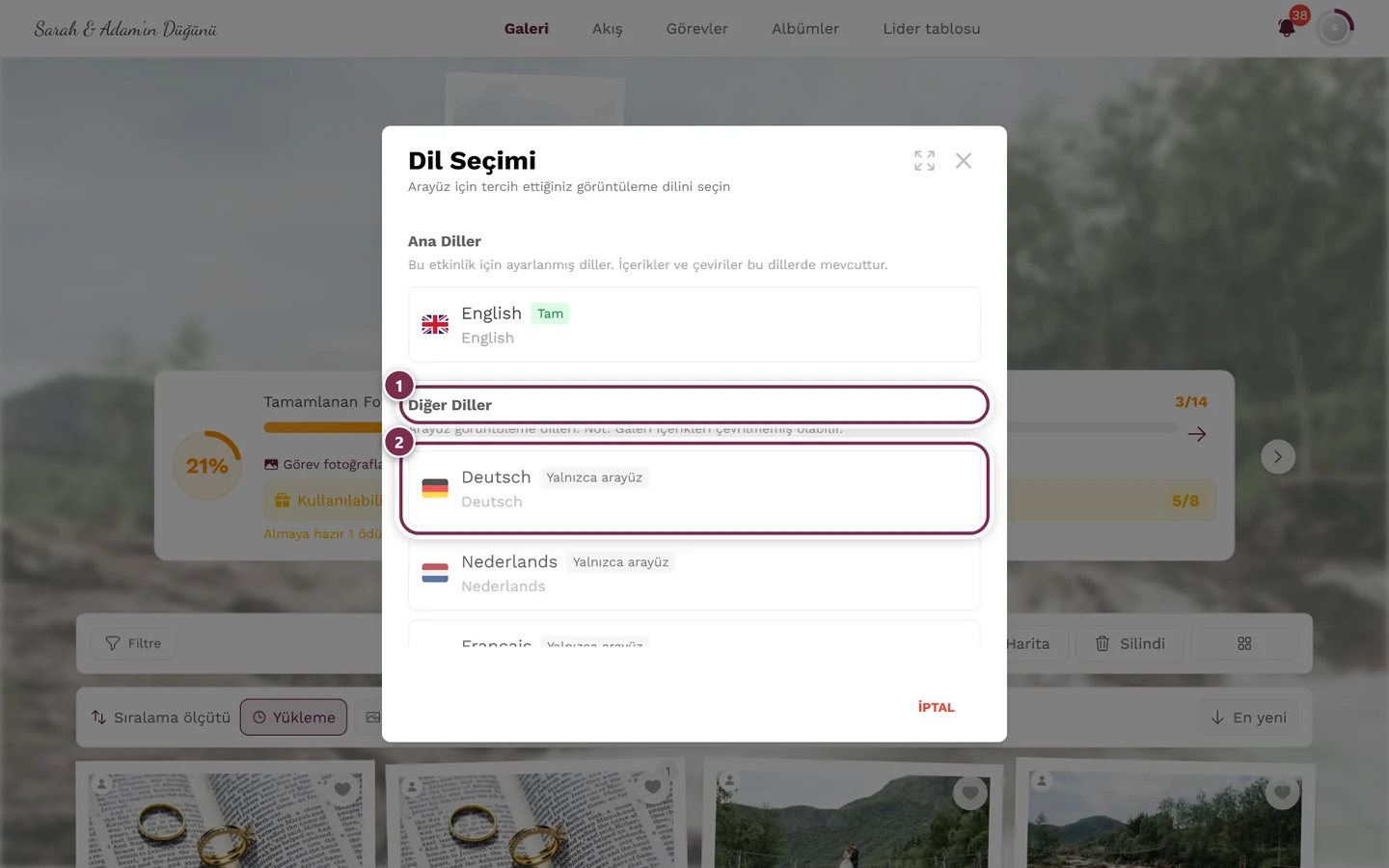Open the Filtre filter options
This screenshot has width=1389, height=868.
pyautogui.click(x=133, y=643)
